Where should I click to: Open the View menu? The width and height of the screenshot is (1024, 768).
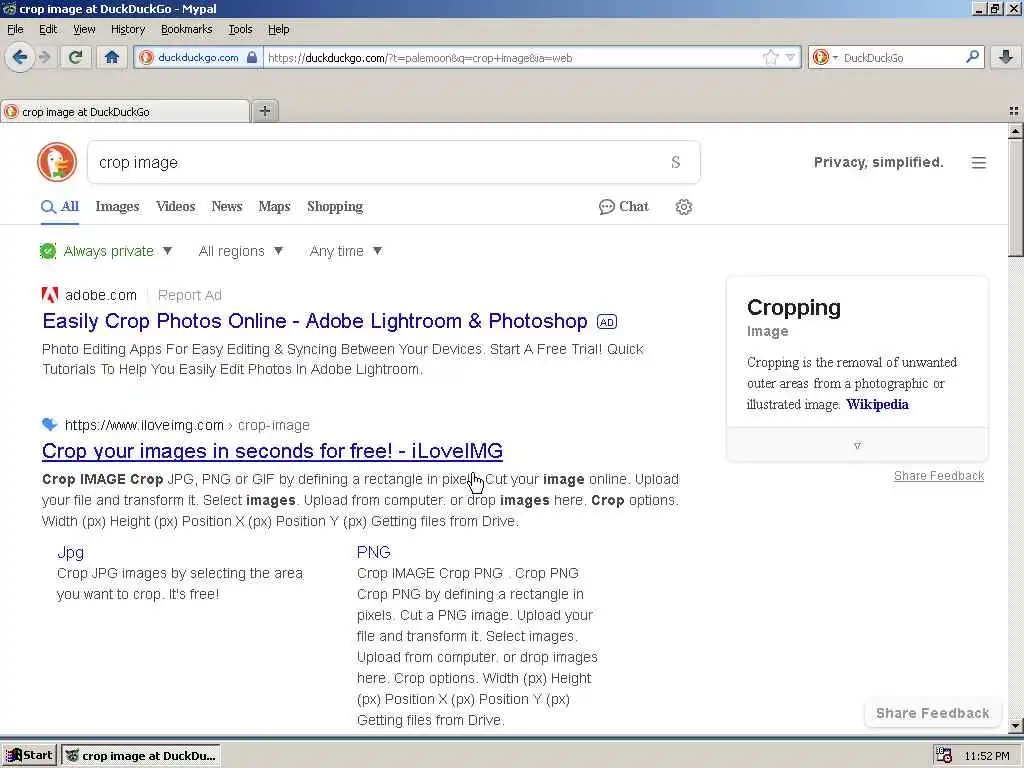(x=84, y=29)
